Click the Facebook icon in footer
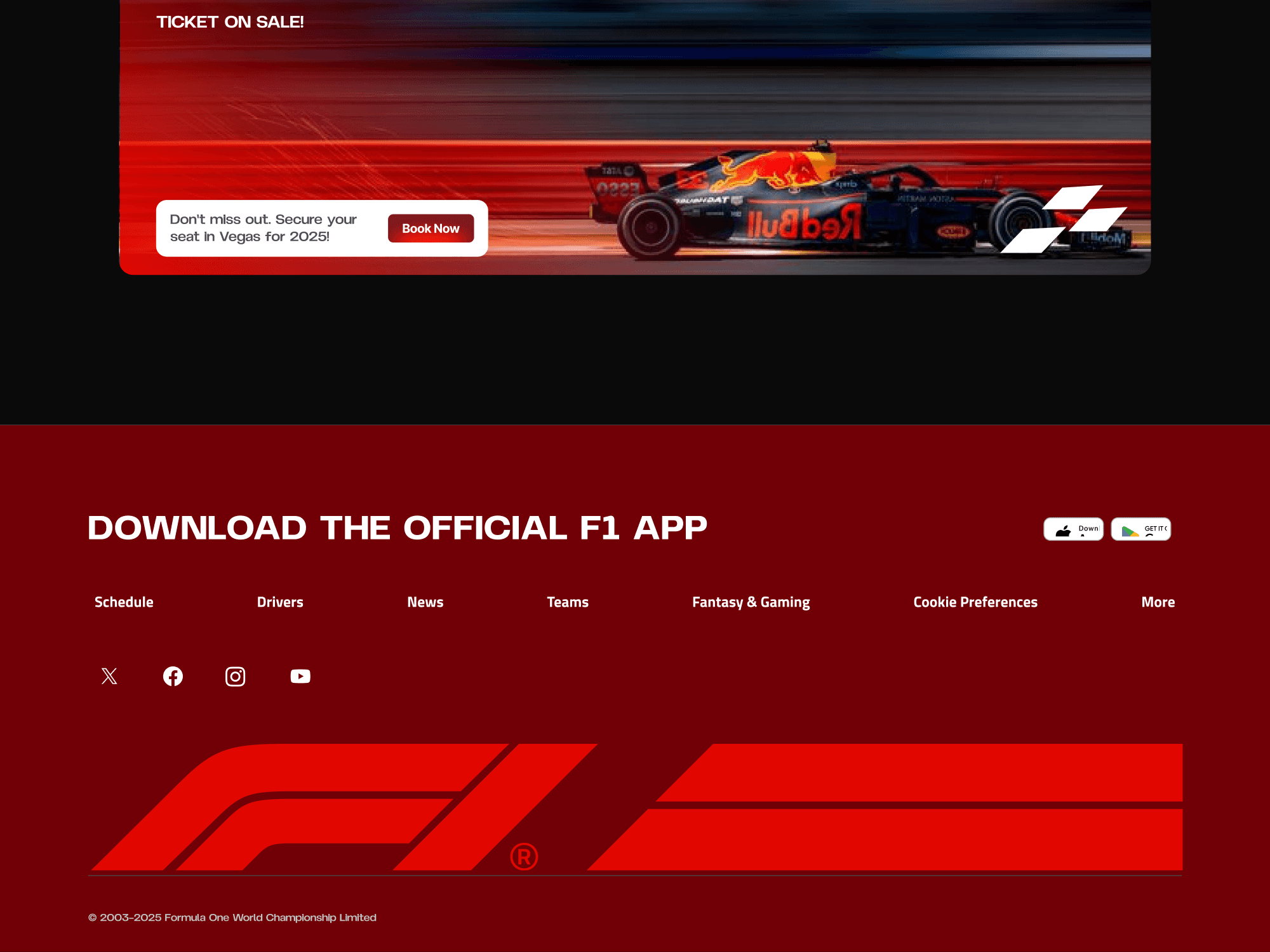Image resolution: width=1270 pixels, height=952 pixels. coord(173,676)
